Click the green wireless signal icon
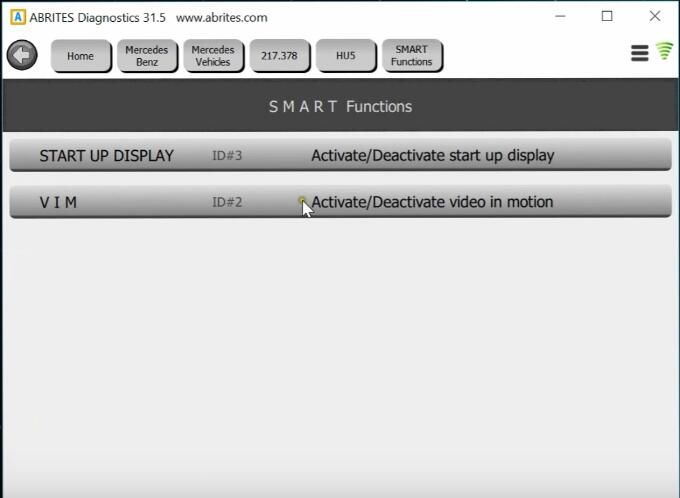680x498 pixels. (x=664, y=51)
